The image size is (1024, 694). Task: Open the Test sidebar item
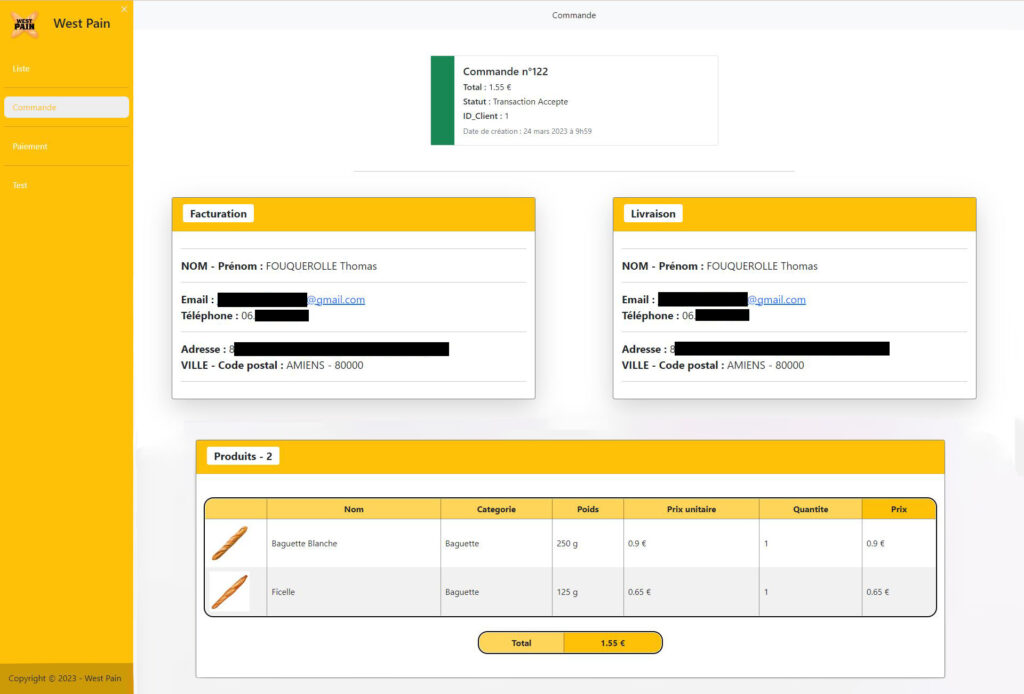(20, 185)
